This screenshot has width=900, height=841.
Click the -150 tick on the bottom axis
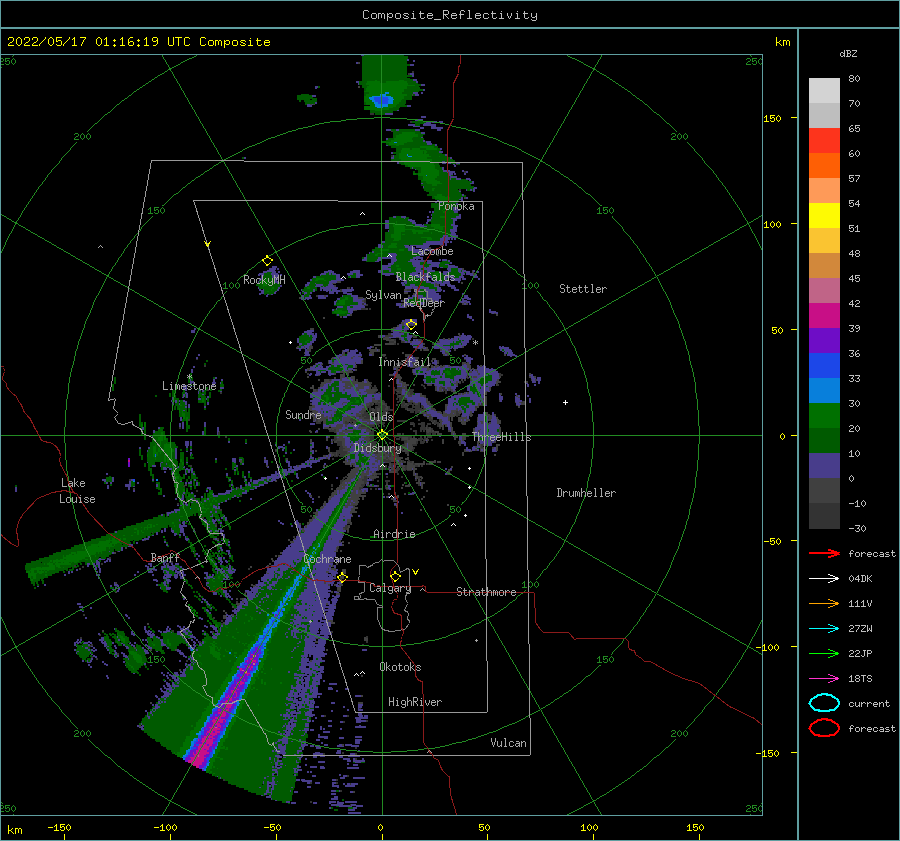[59, 827]
